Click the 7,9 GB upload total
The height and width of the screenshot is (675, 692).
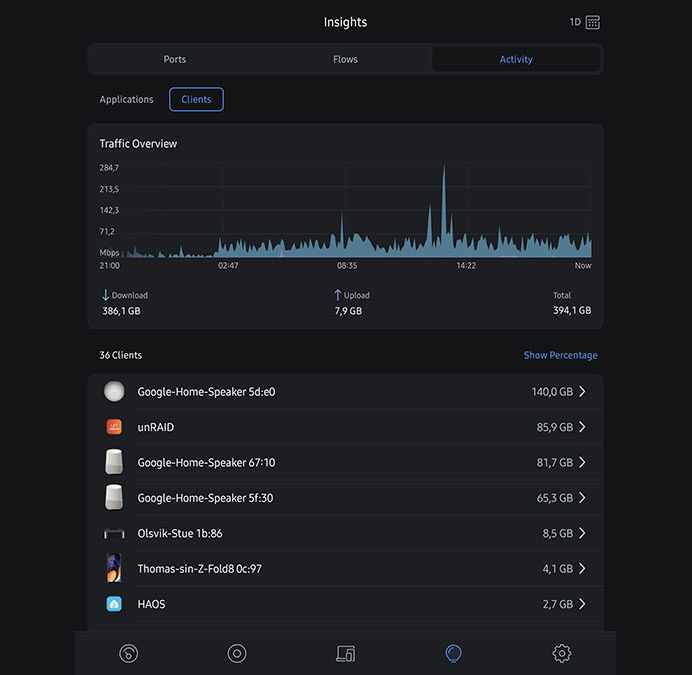(348, 311)
